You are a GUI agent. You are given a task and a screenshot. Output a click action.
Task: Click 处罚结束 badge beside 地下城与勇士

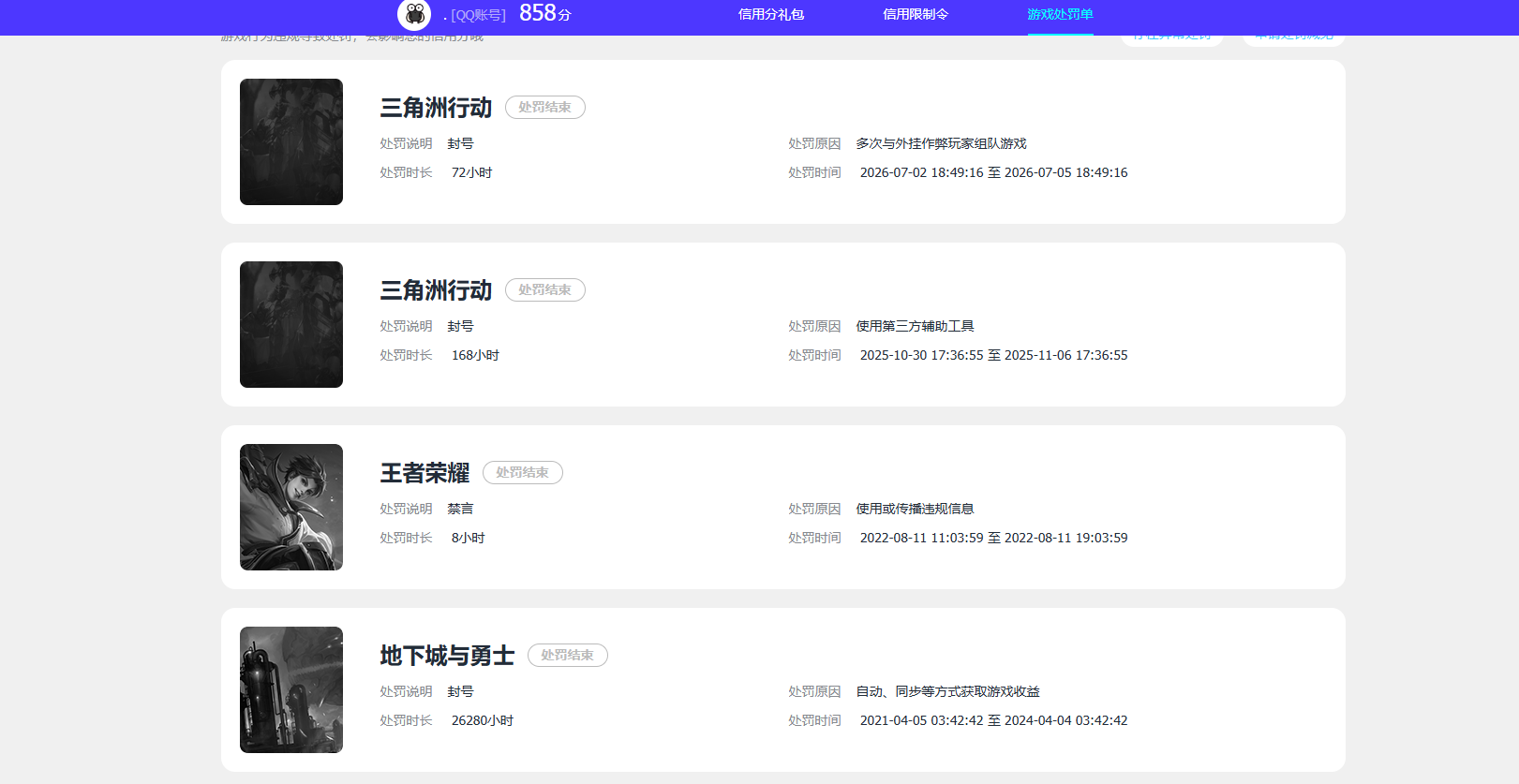pos(568,656)
